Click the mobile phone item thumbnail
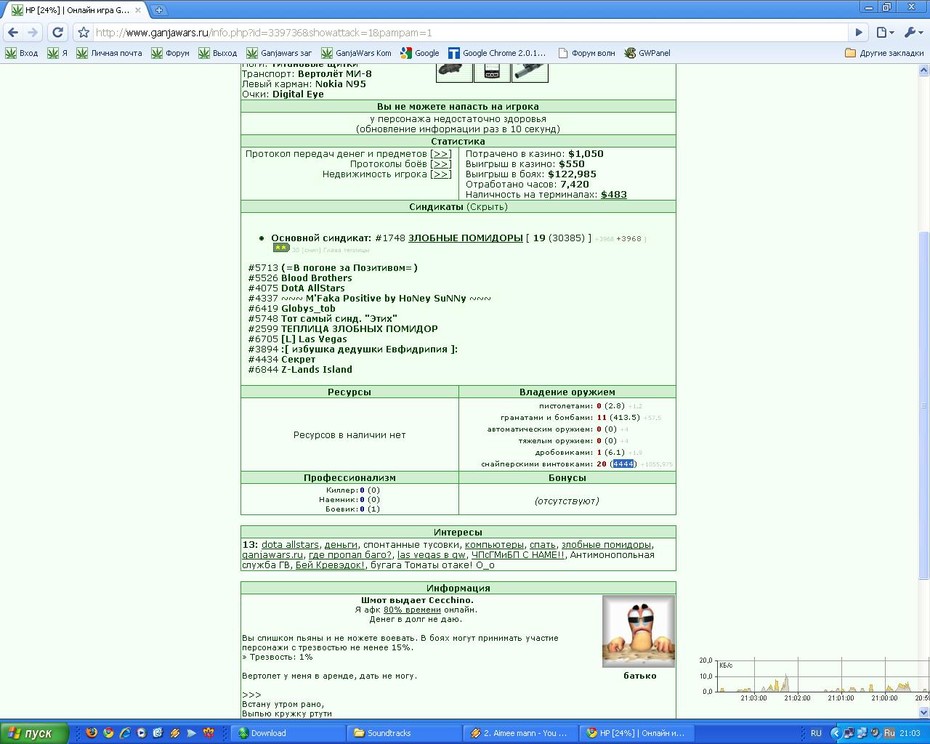Screen dimensions: 930x744 (x=492, y=72)
